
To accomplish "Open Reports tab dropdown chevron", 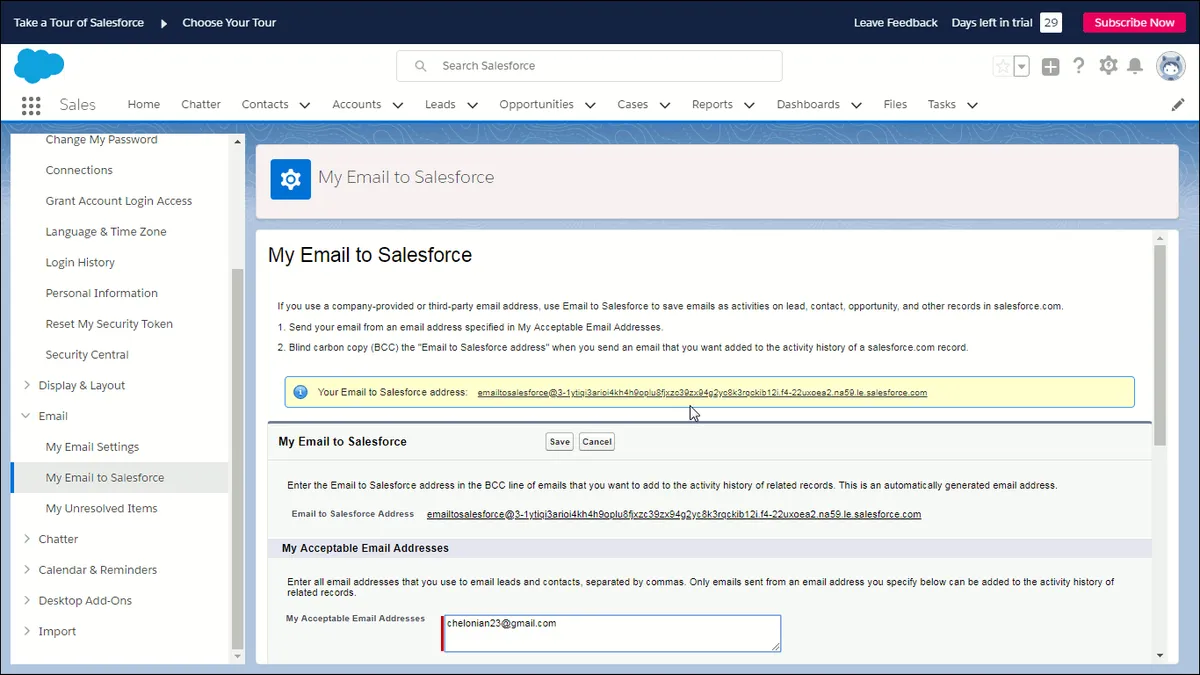I will 750,105.
